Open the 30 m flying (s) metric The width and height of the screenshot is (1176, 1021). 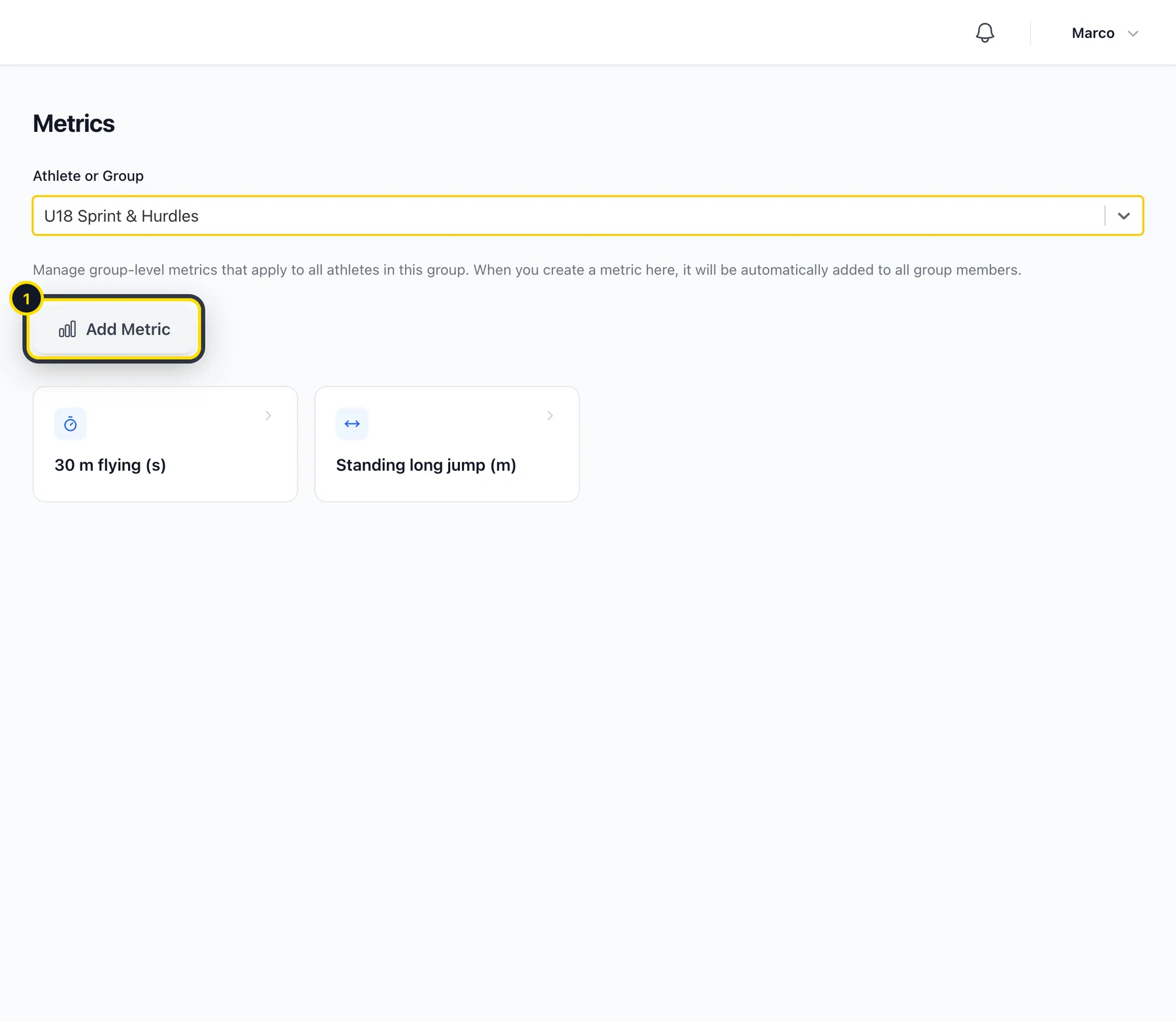[165, 444]
